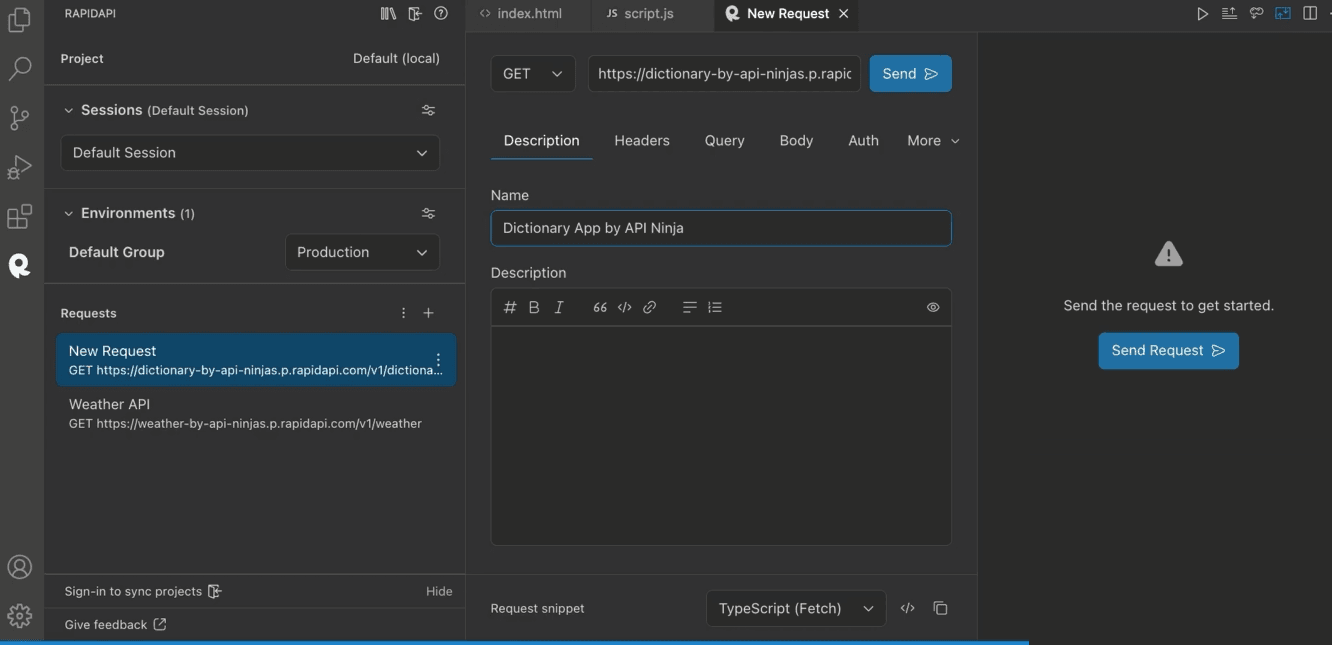Switch to the Body tab
1332x645 pixels.
796,141
